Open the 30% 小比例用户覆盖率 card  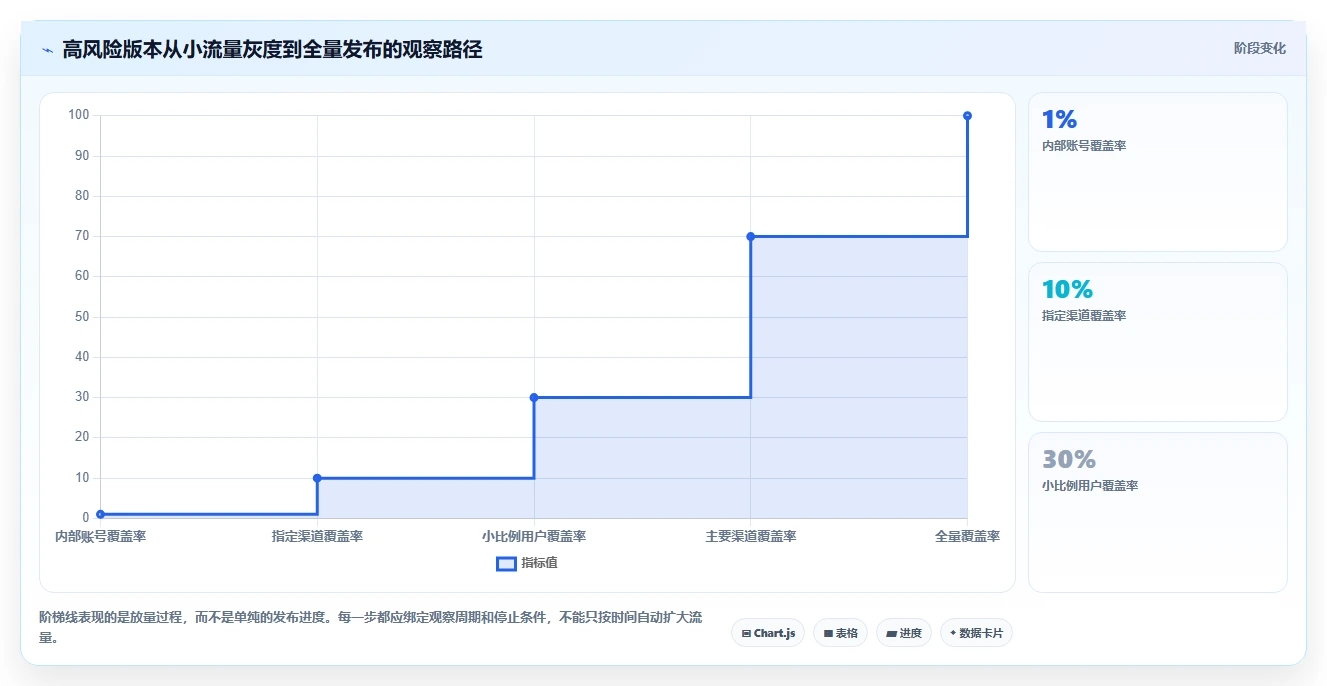[1157, 512]
